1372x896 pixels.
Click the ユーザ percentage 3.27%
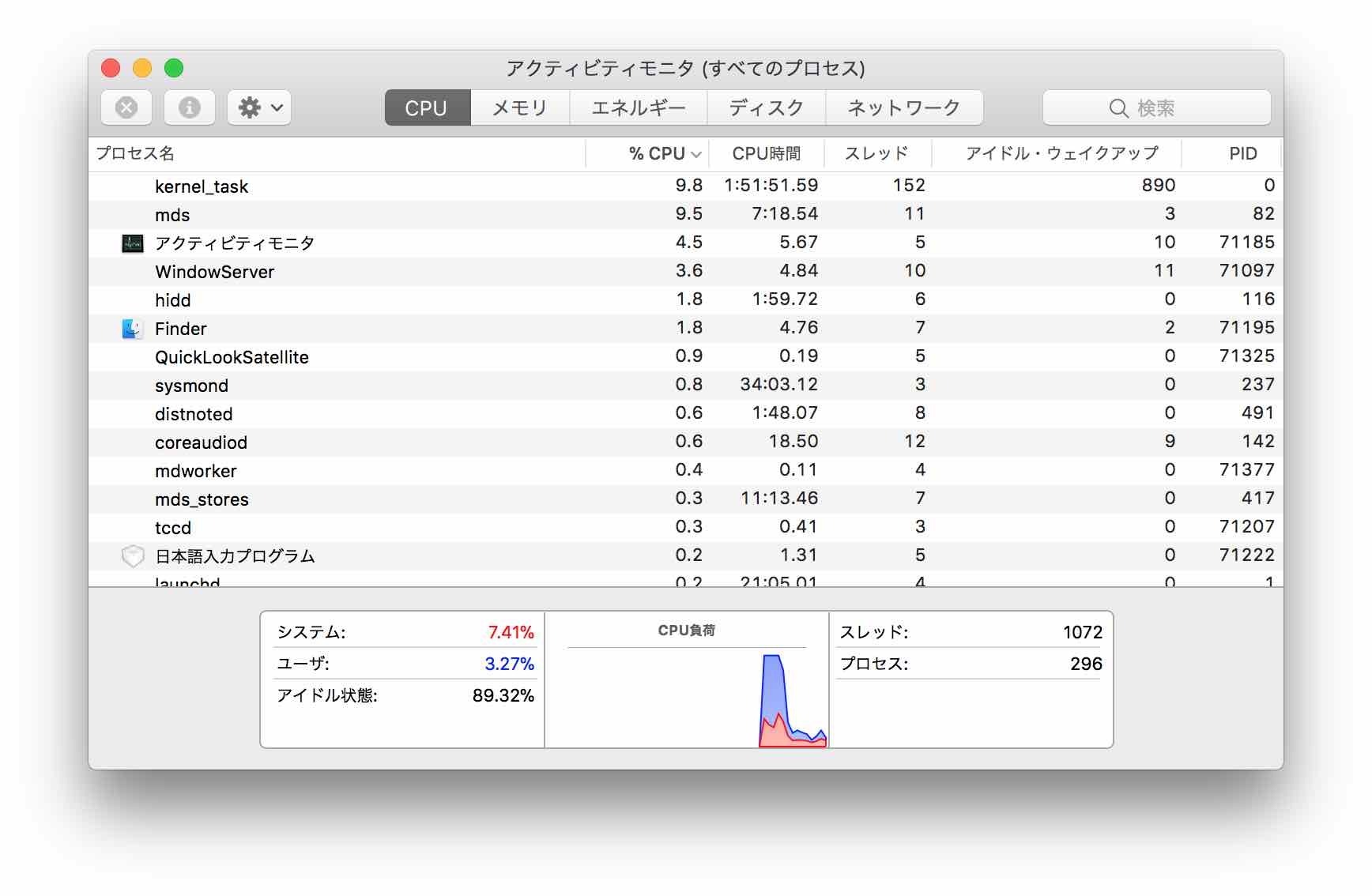pyautogui.click(x=509, y=664)
